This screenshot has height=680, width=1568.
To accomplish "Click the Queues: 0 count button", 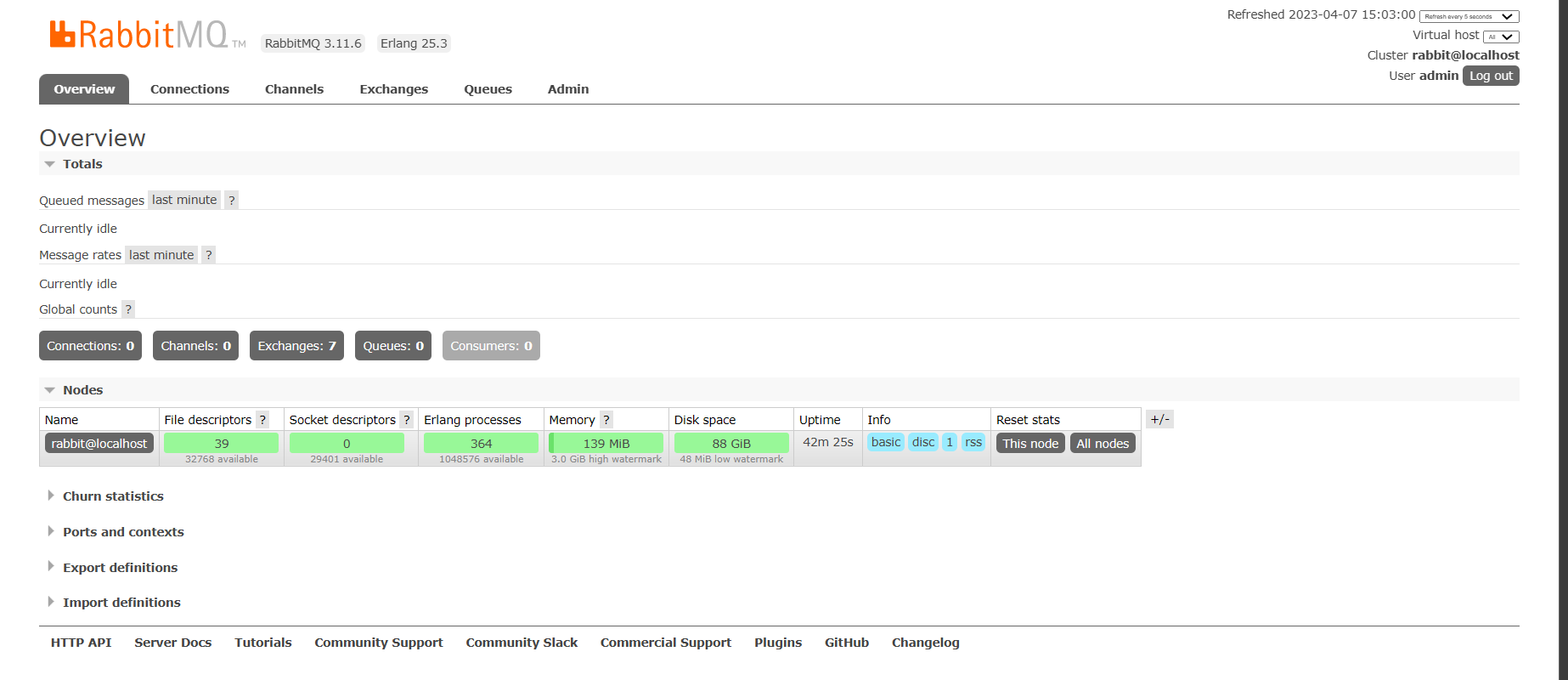I will (x=393, y=346).
